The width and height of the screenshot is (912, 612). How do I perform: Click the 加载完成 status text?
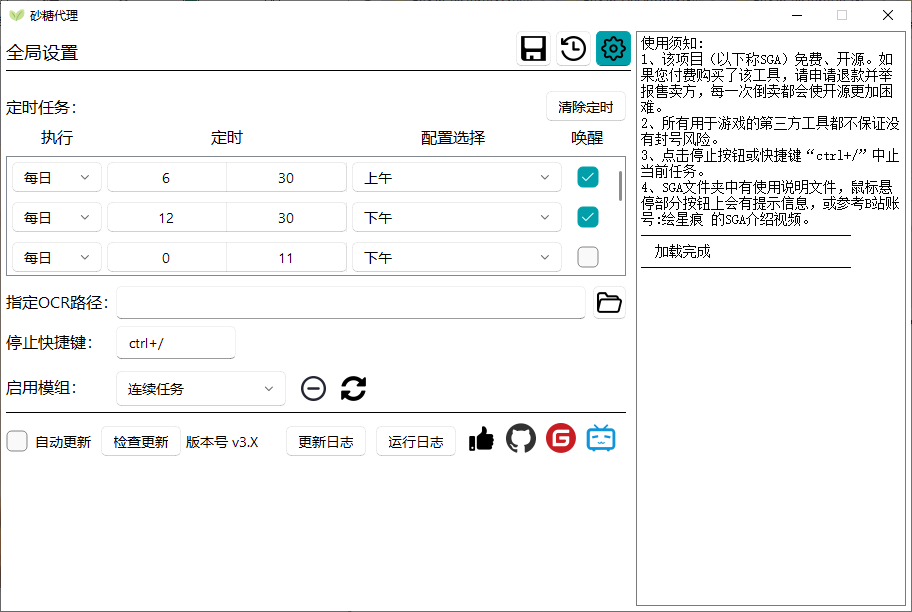(x=682, y=251)
